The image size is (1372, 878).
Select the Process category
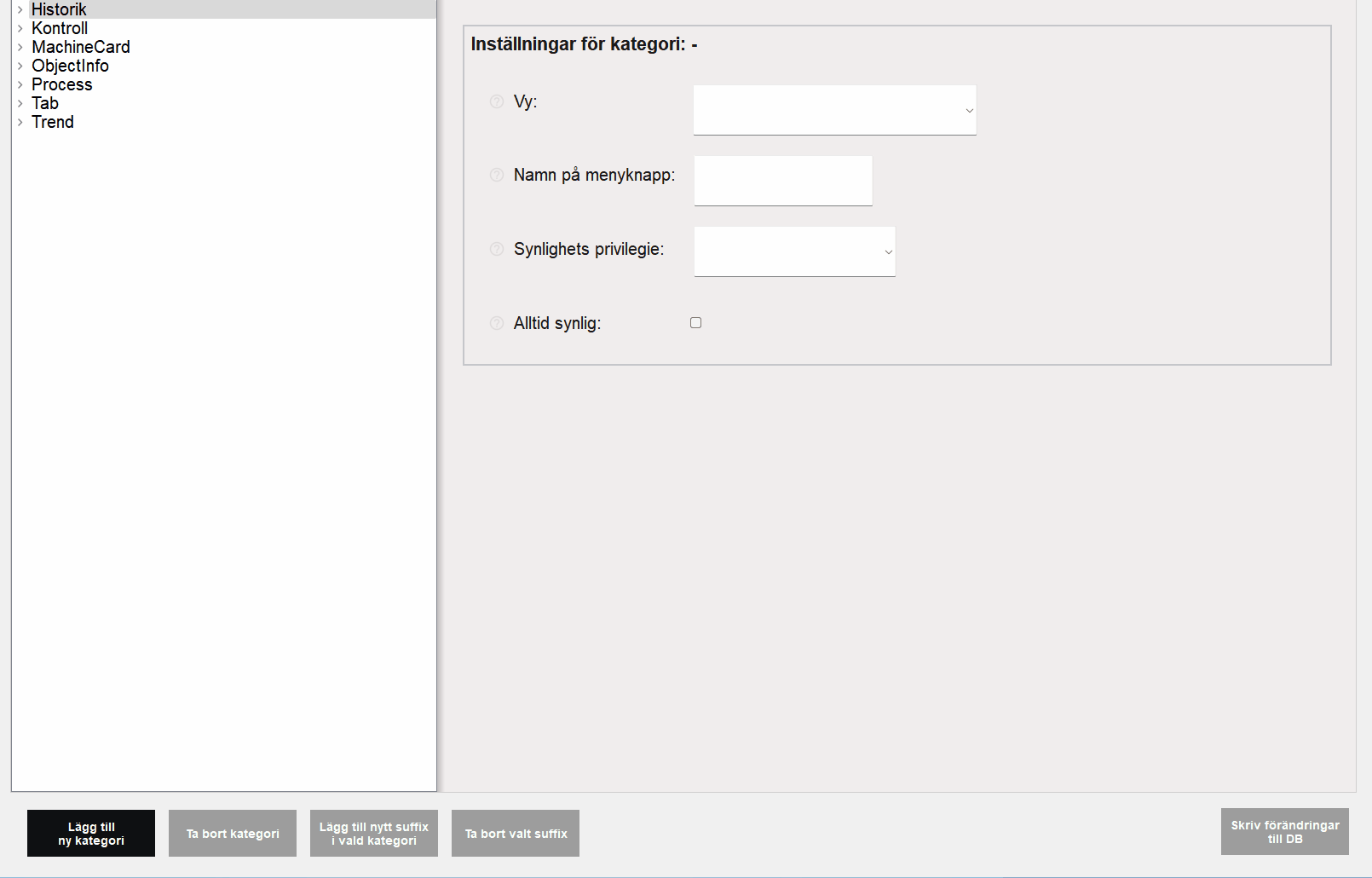[61, 84]
